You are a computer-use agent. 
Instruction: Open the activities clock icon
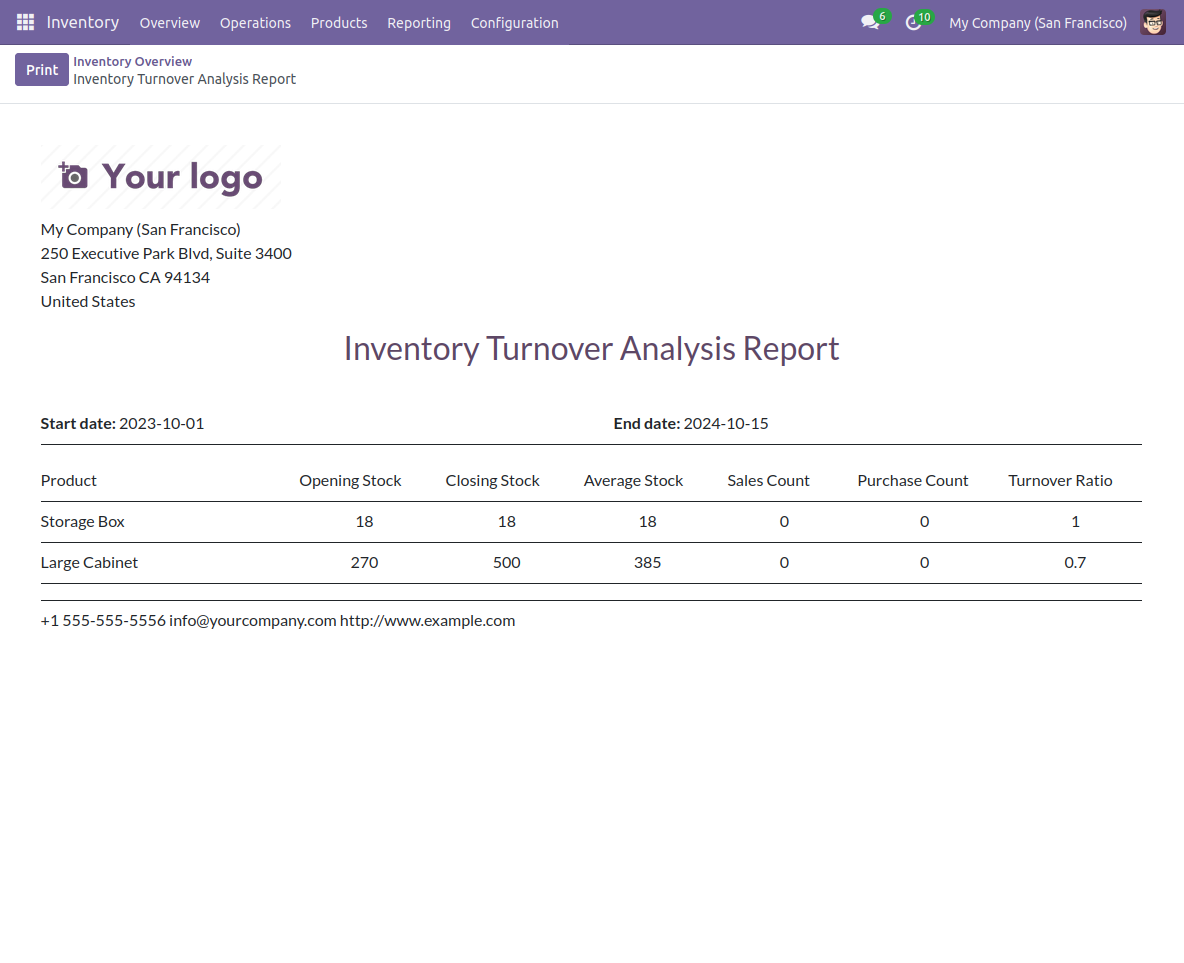click(x=913, y=22)
